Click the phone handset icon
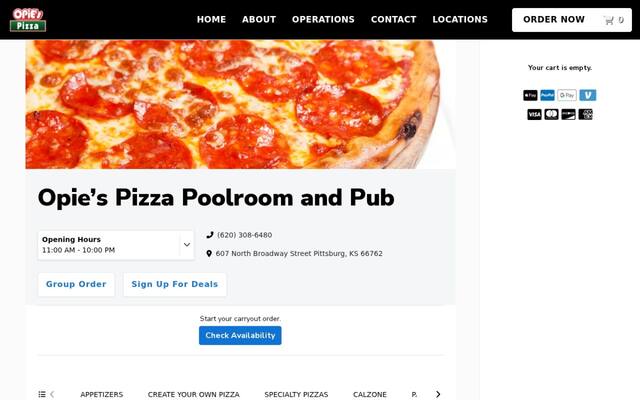This screenshot has height=400, width=640. (210, 235)
